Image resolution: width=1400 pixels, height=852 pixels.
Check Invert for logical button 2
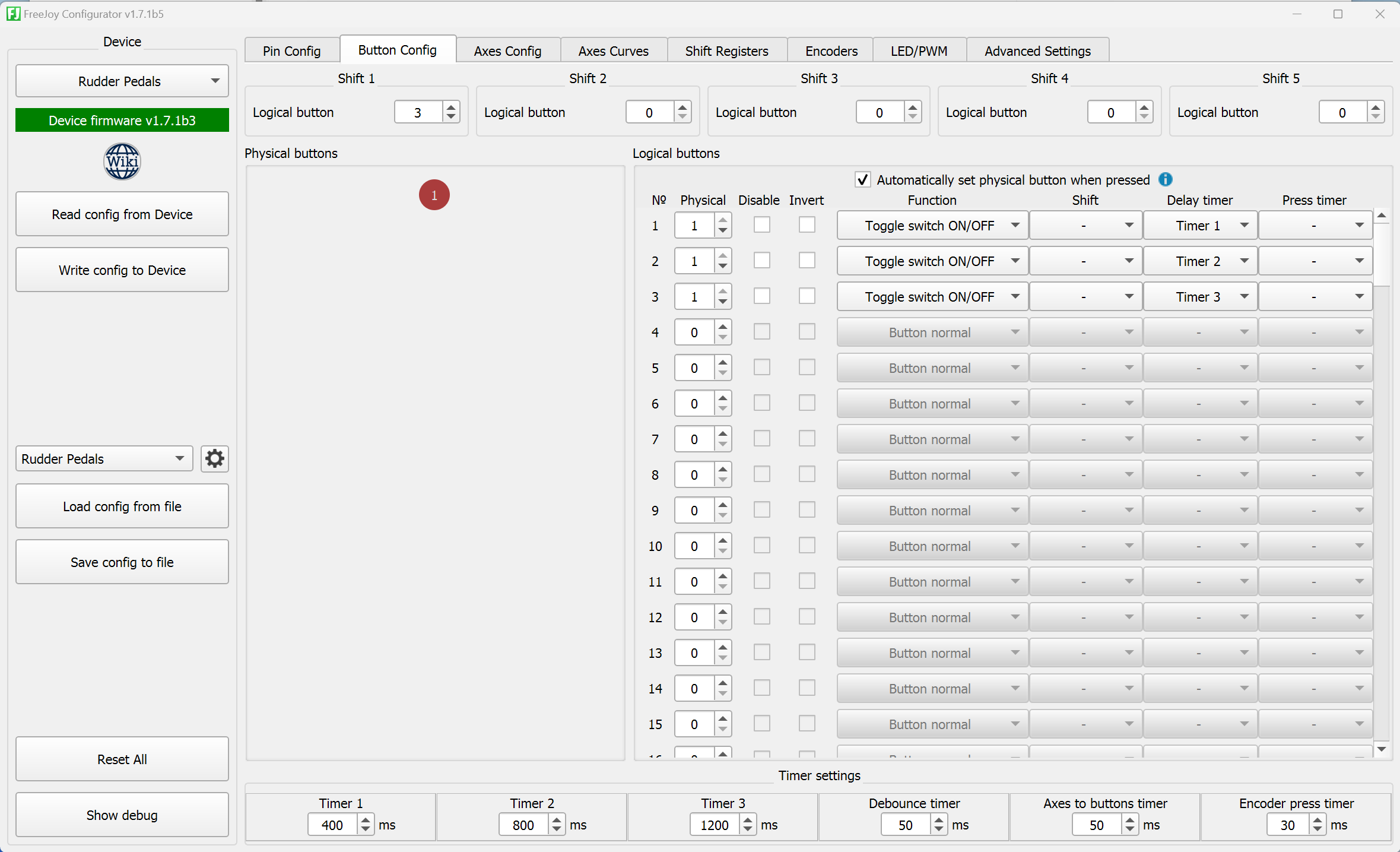click(807, 261)
